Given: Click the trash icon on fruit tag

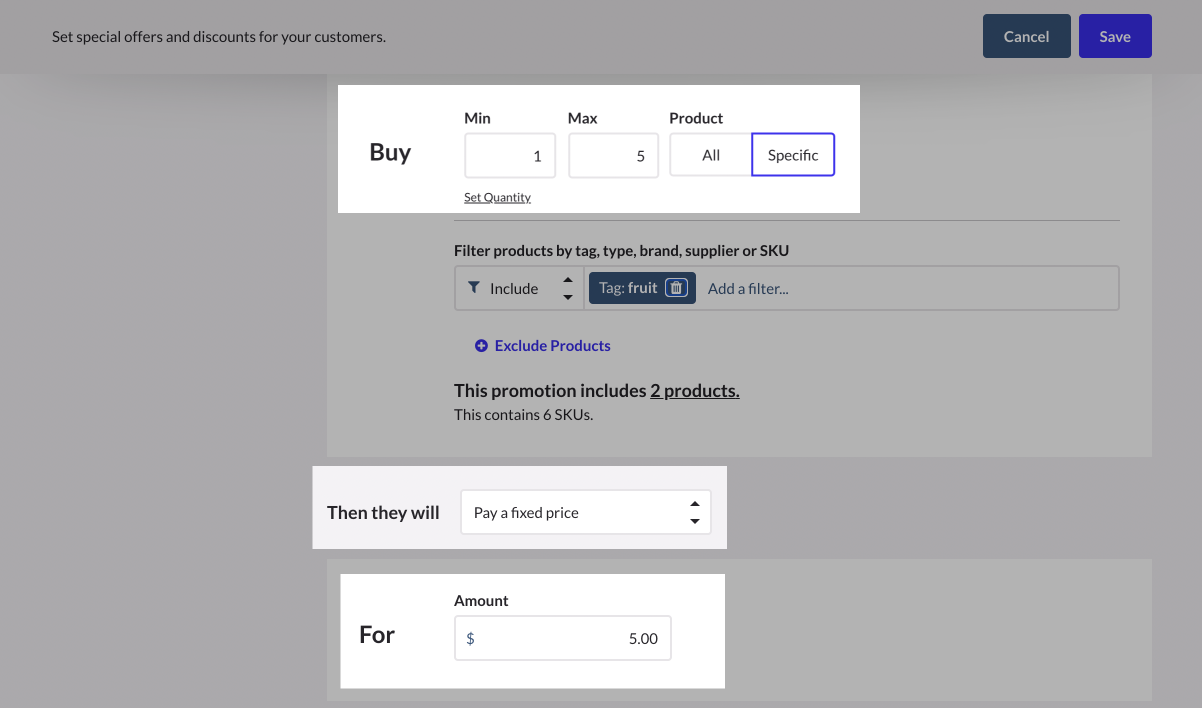Looking at the screenshot, I should point(676,288).
